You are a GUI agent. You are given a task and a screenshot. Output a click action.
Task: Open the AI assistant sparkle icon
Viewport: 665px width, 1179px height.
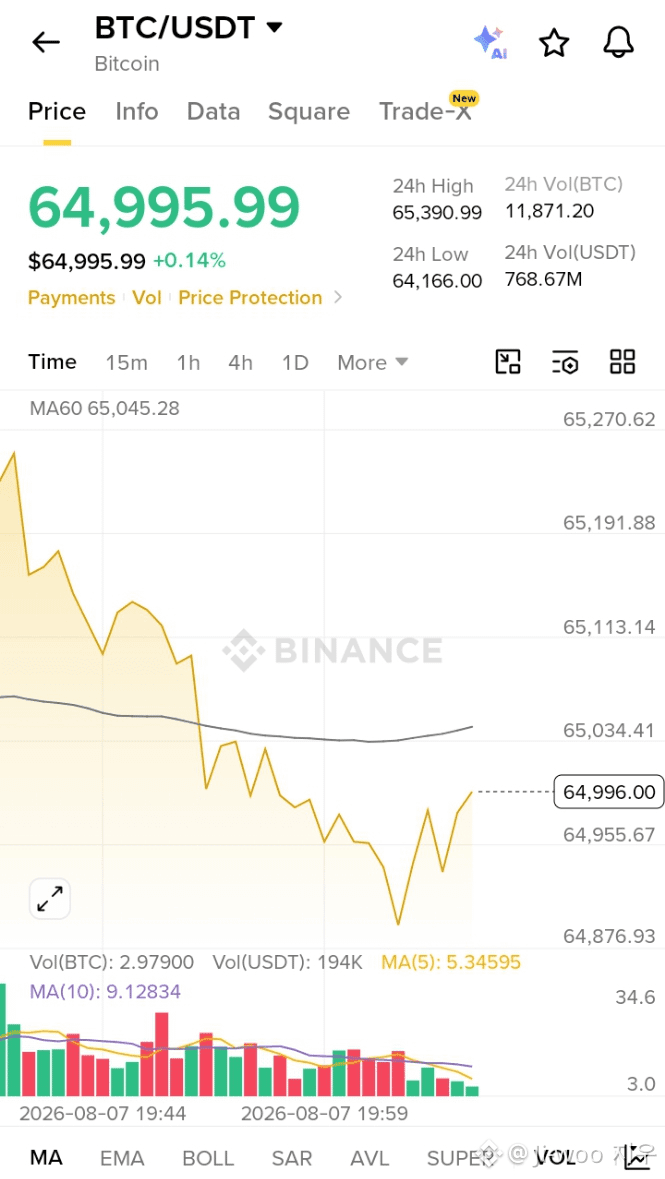(x=490, y=41)
